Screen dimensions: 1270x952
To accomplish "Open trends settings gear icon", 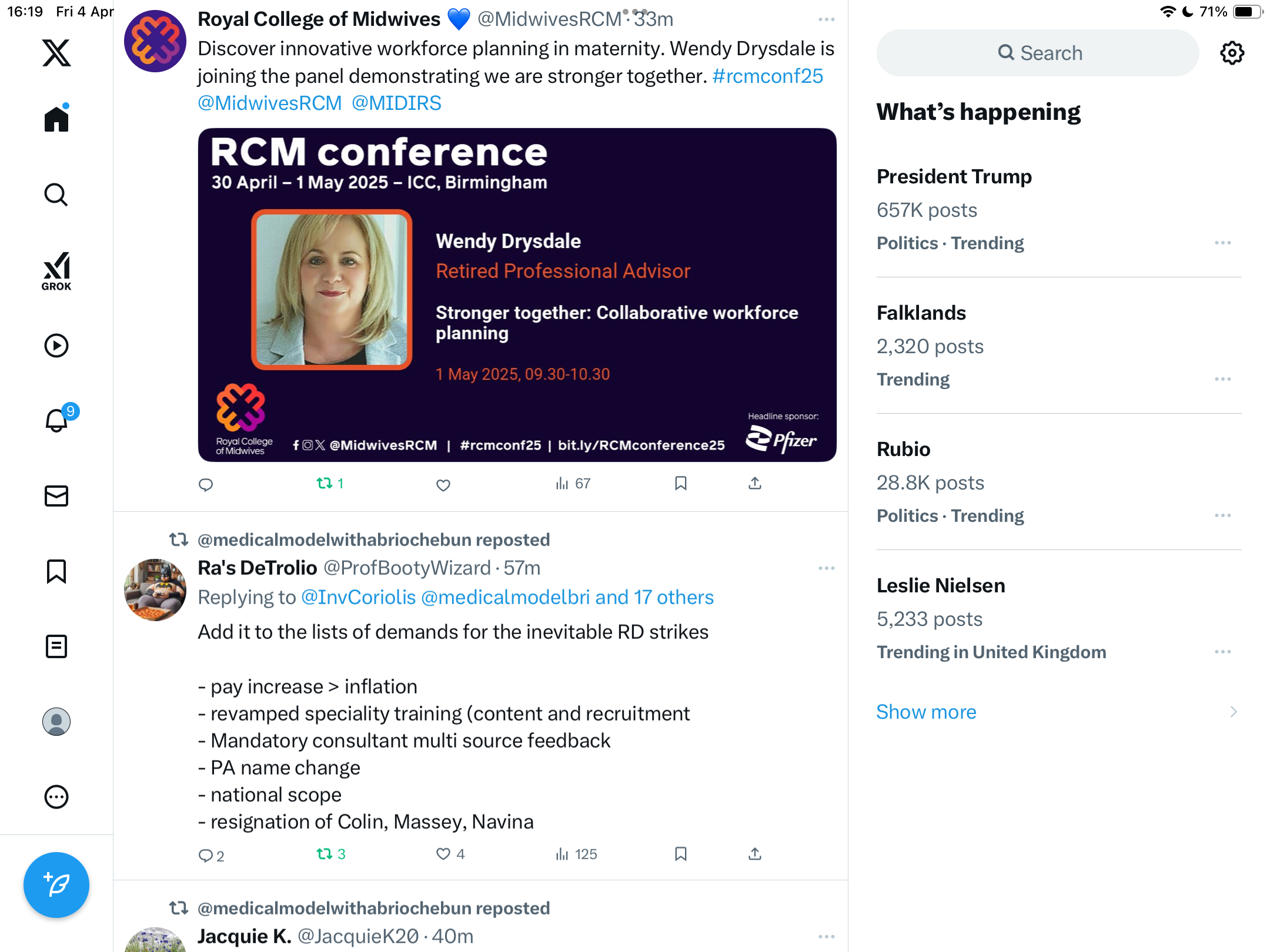I will click(x=1232, y=53).
